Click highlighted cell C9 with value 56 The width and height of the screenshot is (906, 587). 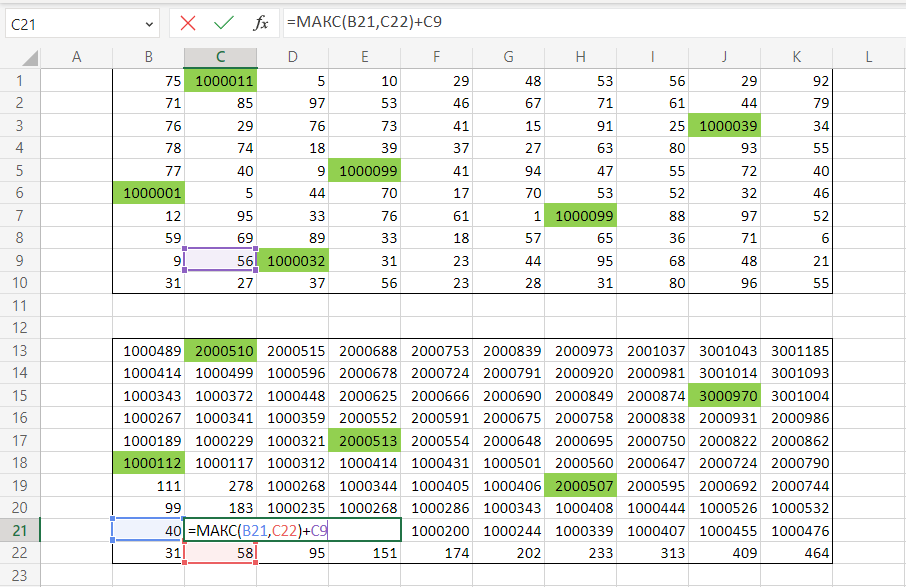coord(220,260)
